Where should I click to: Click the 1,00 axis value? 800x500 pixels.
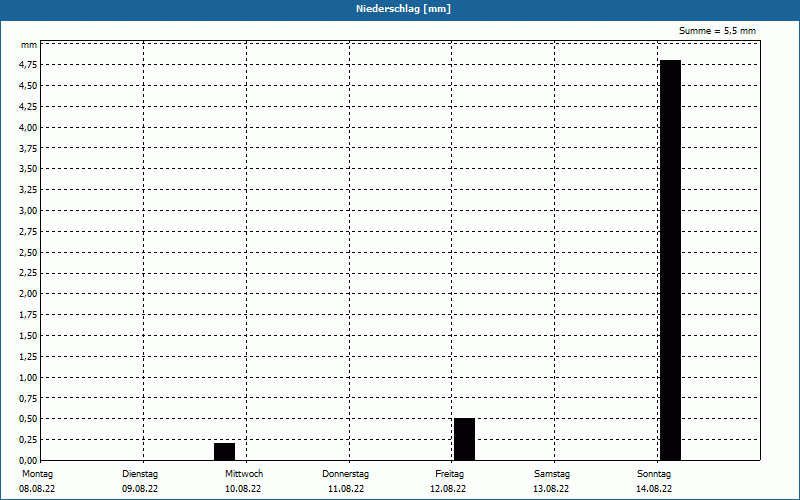pyautogui.click(x=29, y=378)
